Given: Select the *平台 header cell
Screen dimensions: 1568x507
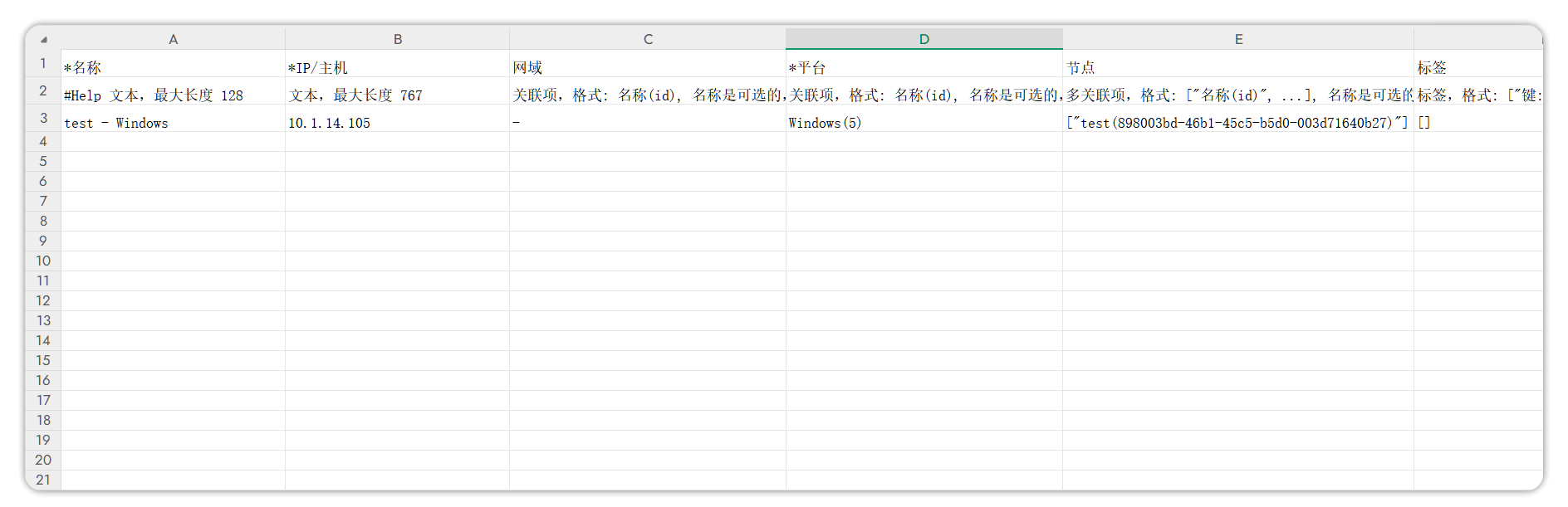Looking at the screenshot, I should click(x=924, y=67).
